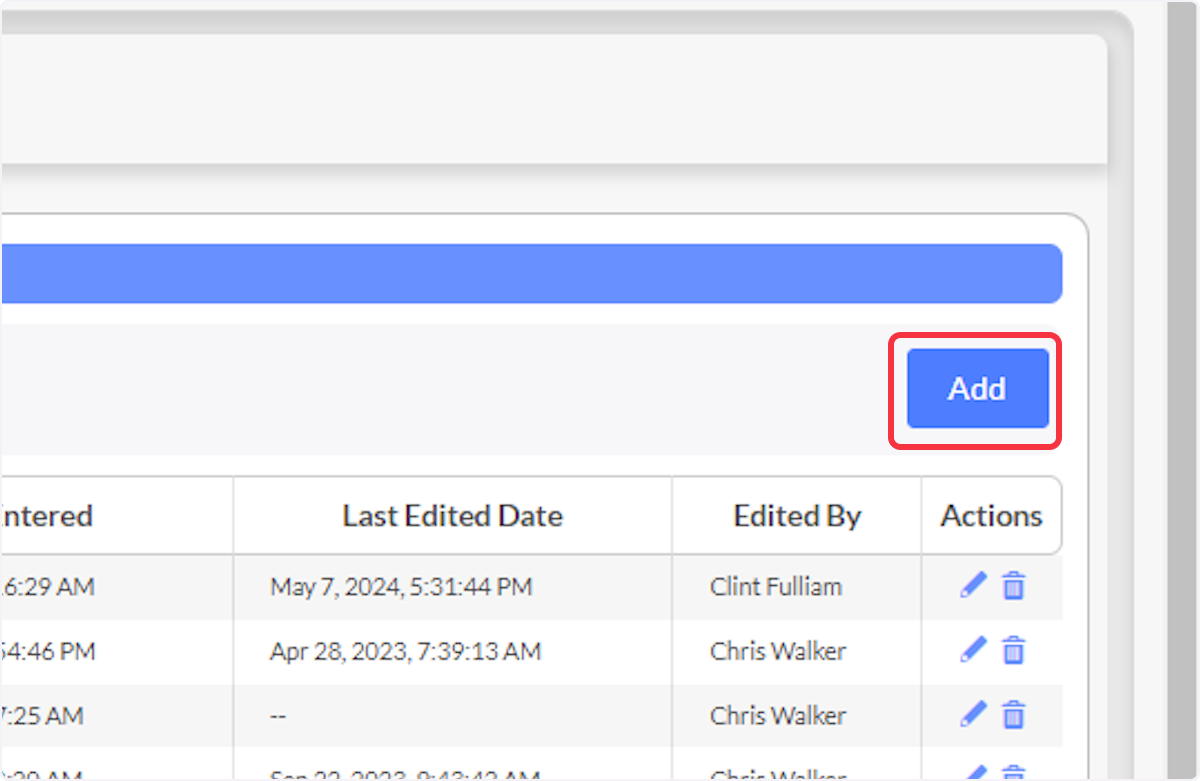Delete the Clint Fulliam row
Viewport: 1200px width, 781px height.
click(1013, 586)
